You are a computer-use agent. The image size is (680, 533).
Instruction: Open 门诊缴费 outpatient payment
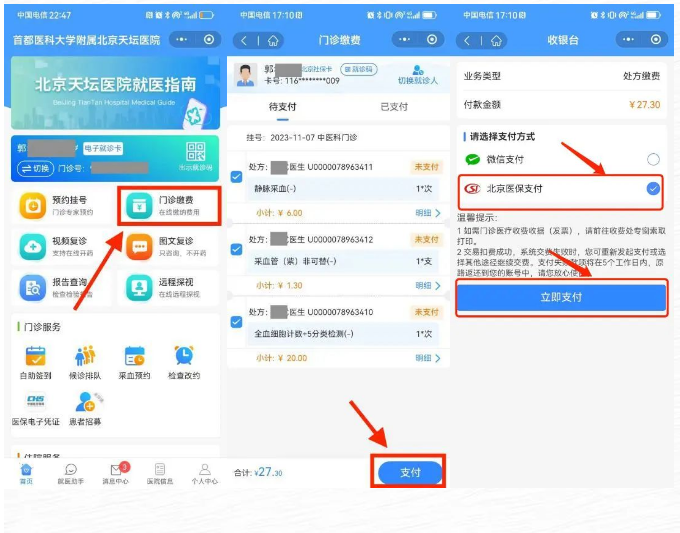click(167, 207)
